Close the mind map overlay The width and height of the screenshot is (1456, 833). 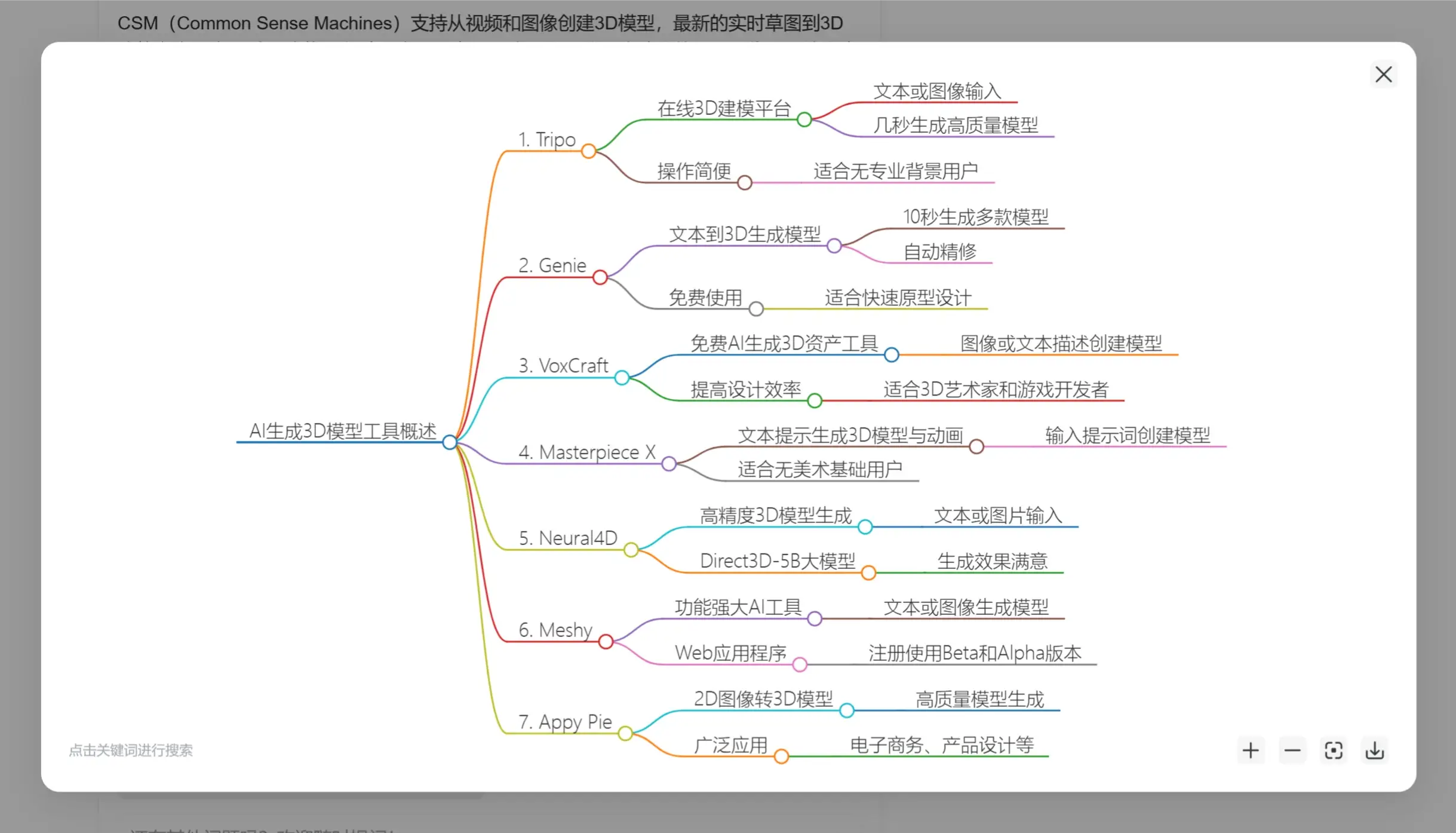pyautogui.click(x=1383, y=74)
